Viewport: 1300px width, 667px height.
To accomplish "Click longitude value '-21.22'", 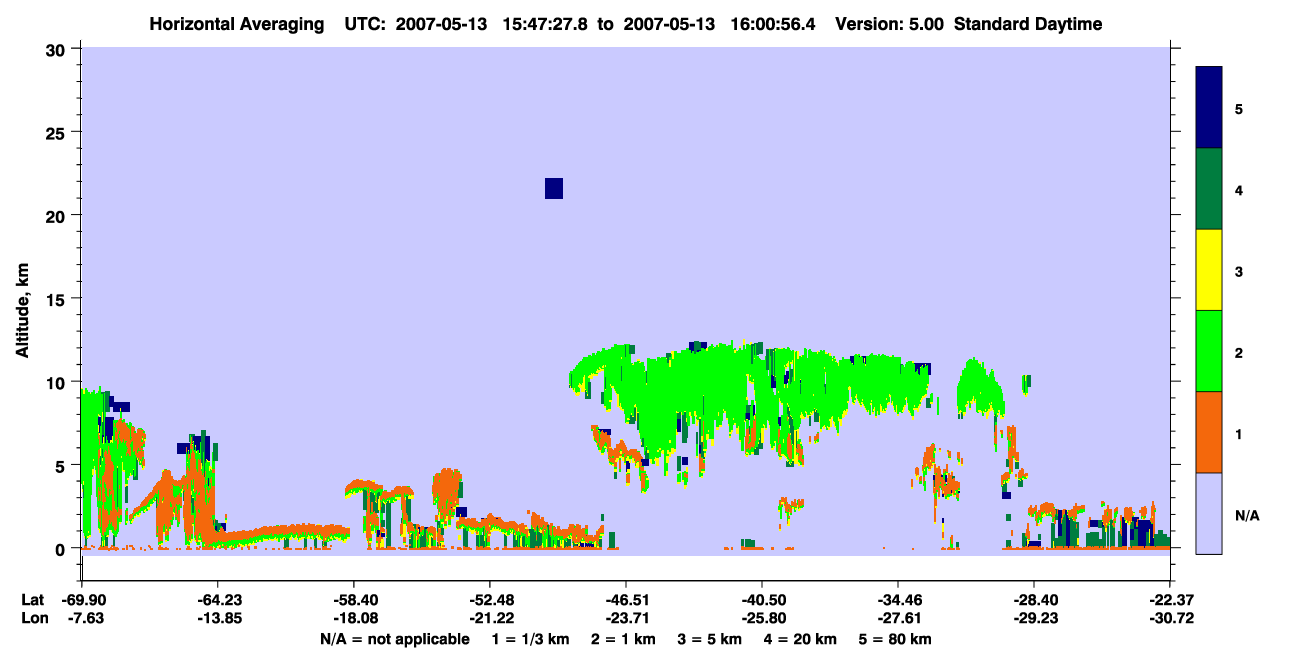I will pos(490,619).
